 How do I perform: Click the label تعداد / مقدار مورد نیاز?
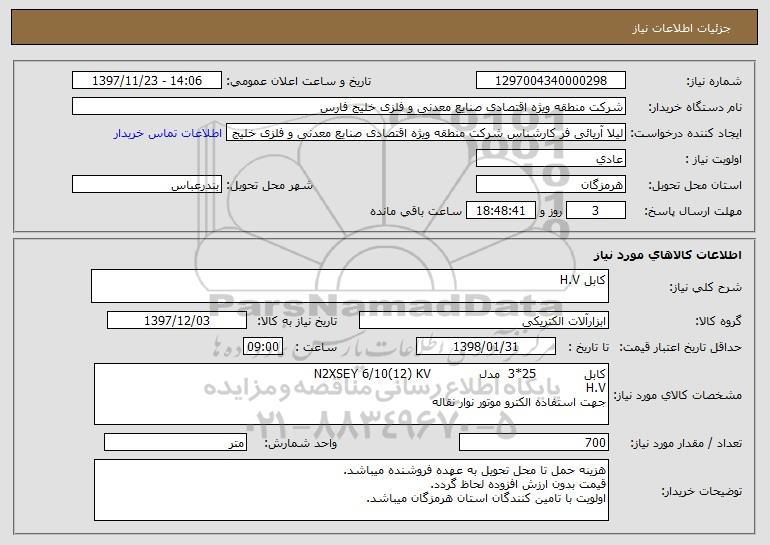click(686, 443)
